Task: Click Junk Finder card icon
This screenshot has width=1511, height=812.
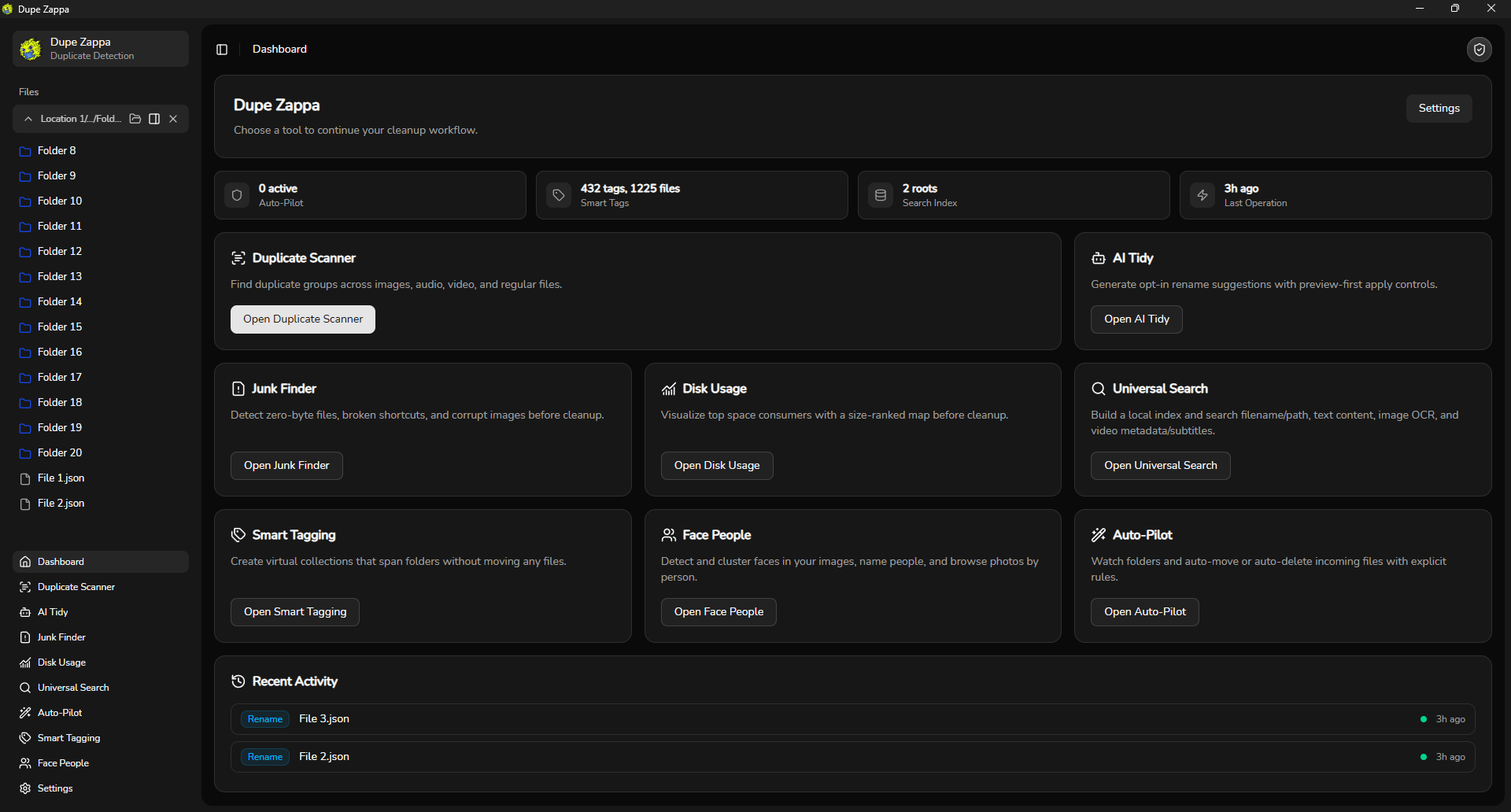Action: click(x=238, y=389)
